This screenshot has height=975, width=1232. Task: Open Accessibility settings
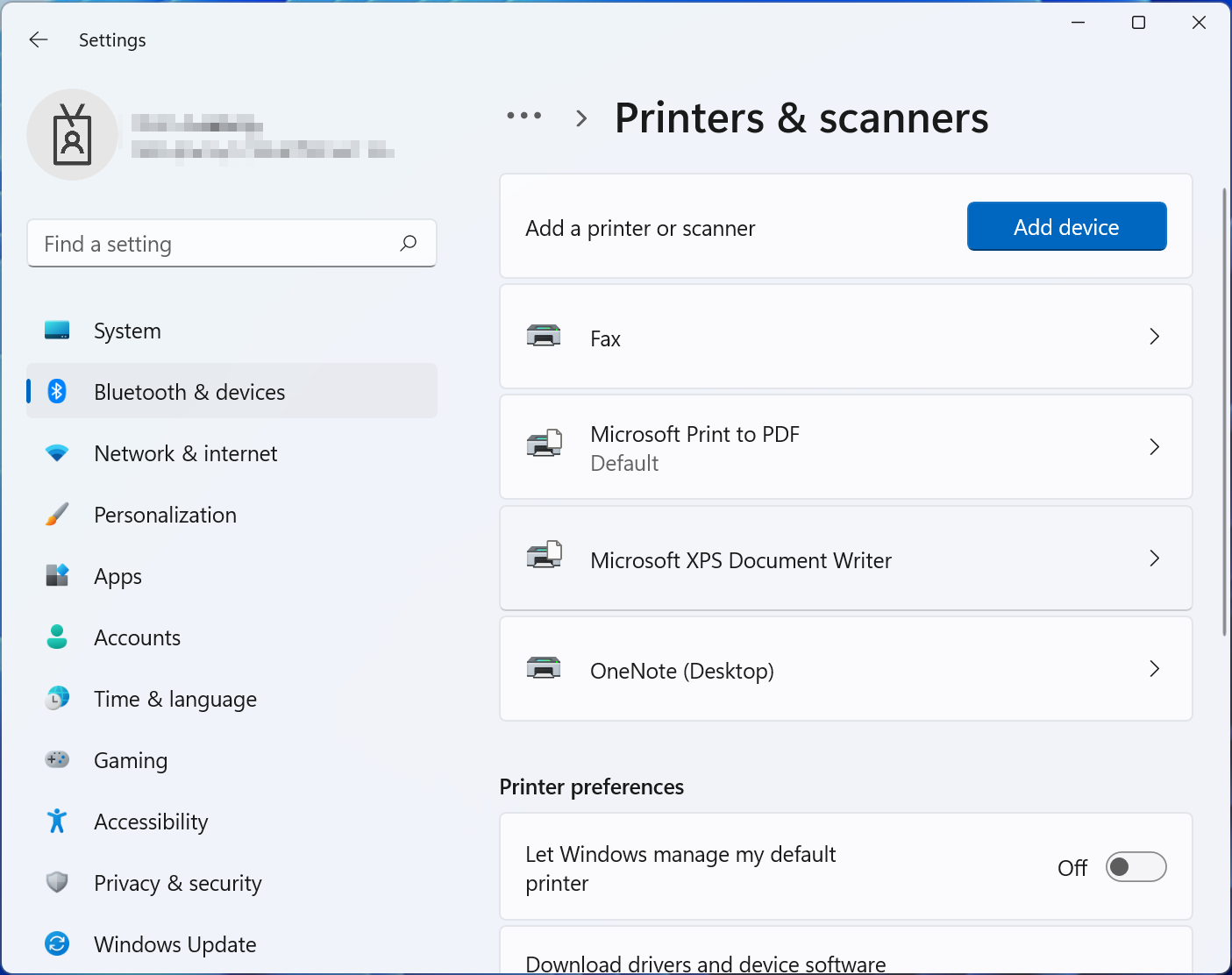coord(231,822)
